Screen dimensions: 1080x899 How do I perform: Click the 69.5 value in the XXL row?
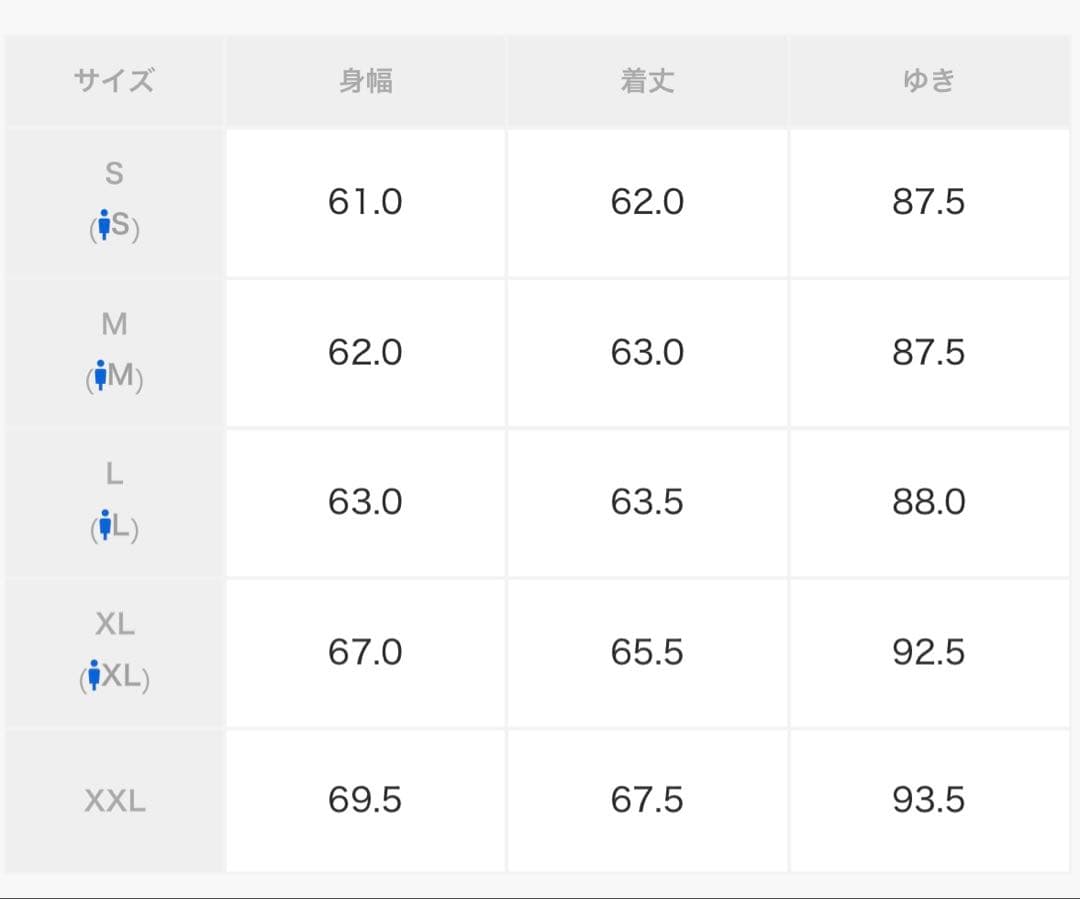click(365, 800)
